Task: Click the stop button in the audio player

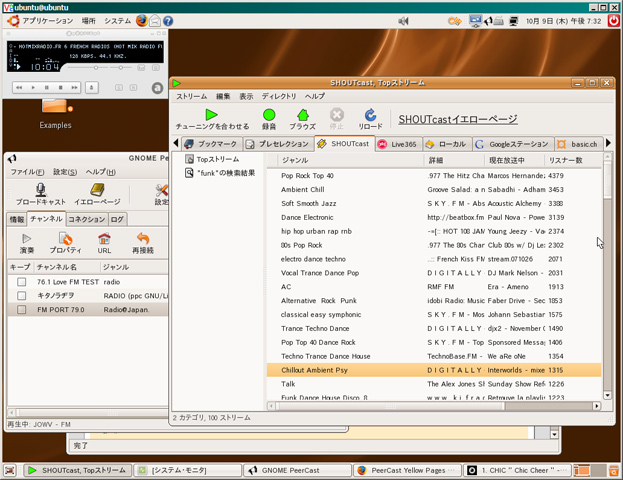Action: (60, 87)
